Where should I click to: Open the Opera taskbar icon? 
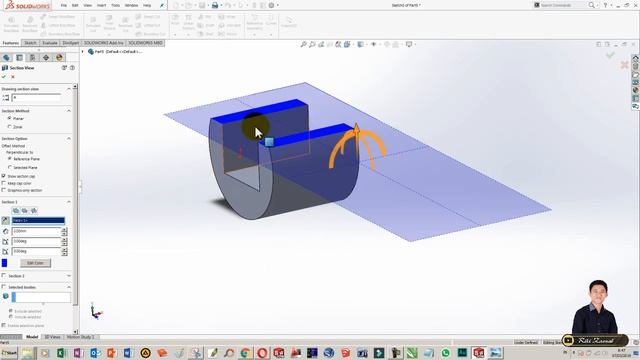(262, 353)
